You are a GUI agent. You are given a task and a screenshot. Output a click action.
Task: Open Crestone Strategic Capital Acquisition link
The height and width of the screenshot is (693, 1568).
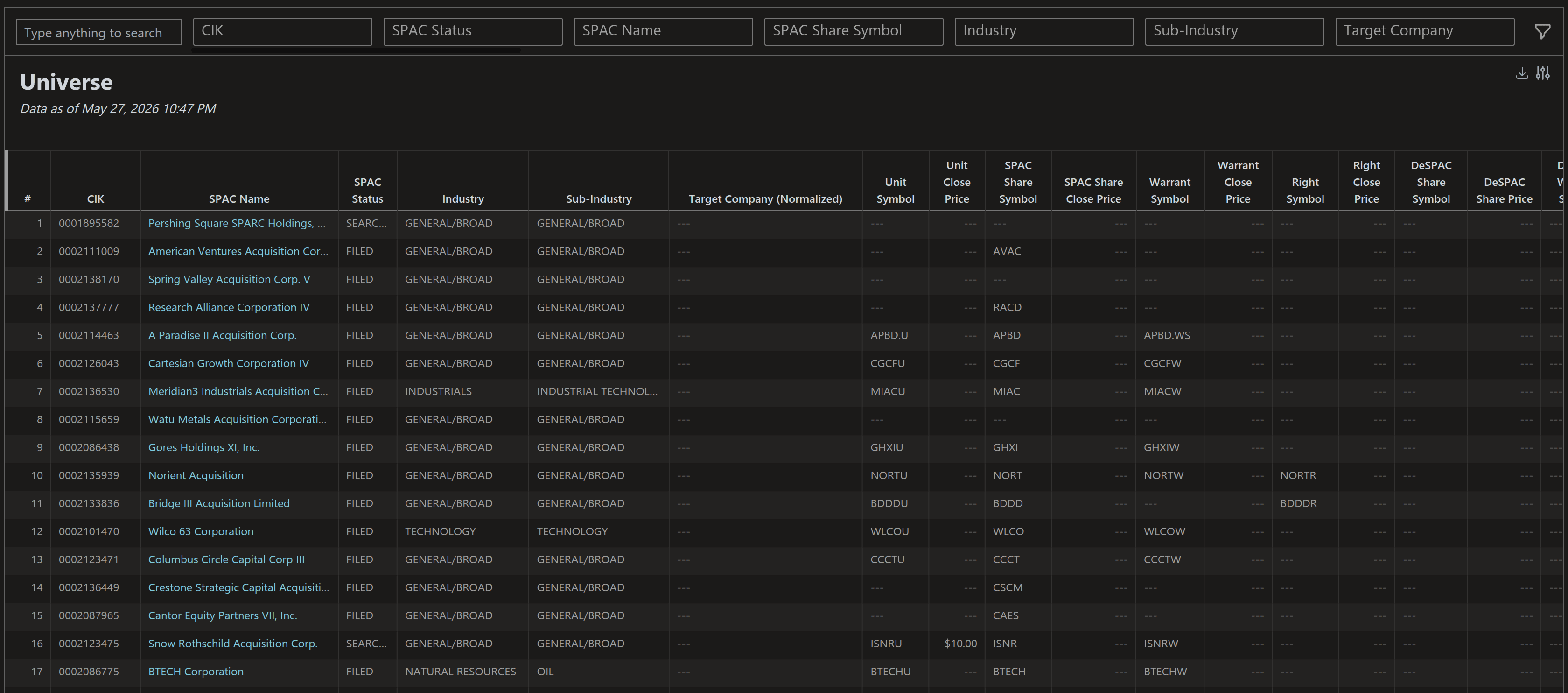coord(238,587)
